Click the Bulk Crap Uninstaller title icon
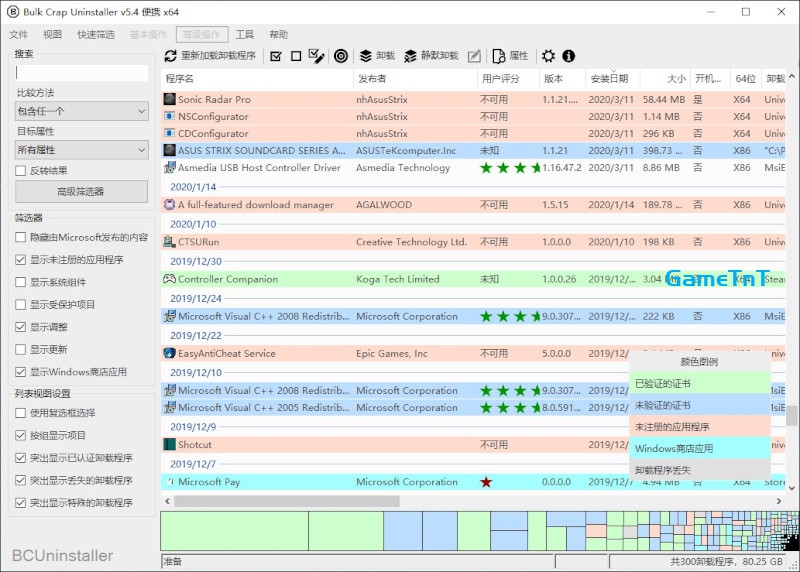 pos(13,12)
